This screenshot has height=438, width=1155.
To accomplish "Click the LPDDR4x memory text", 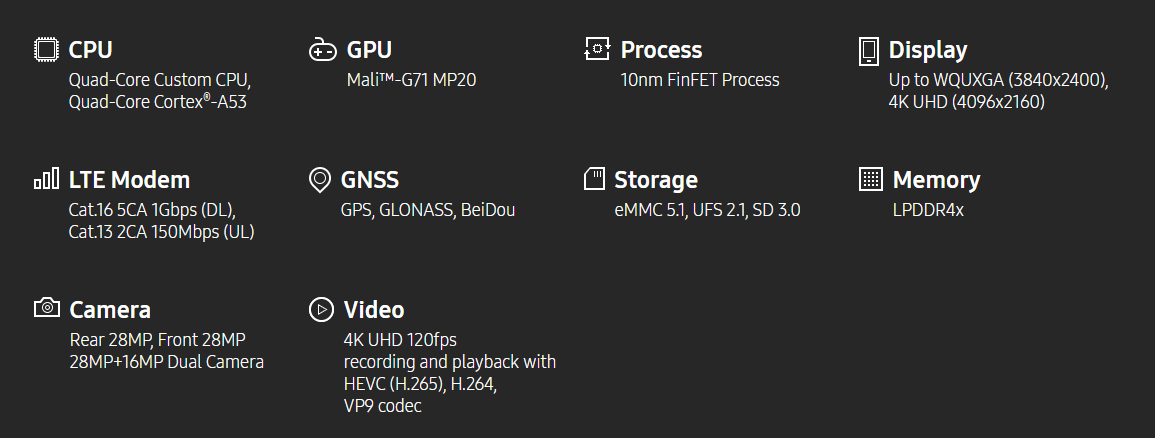I will click(928, 210).
